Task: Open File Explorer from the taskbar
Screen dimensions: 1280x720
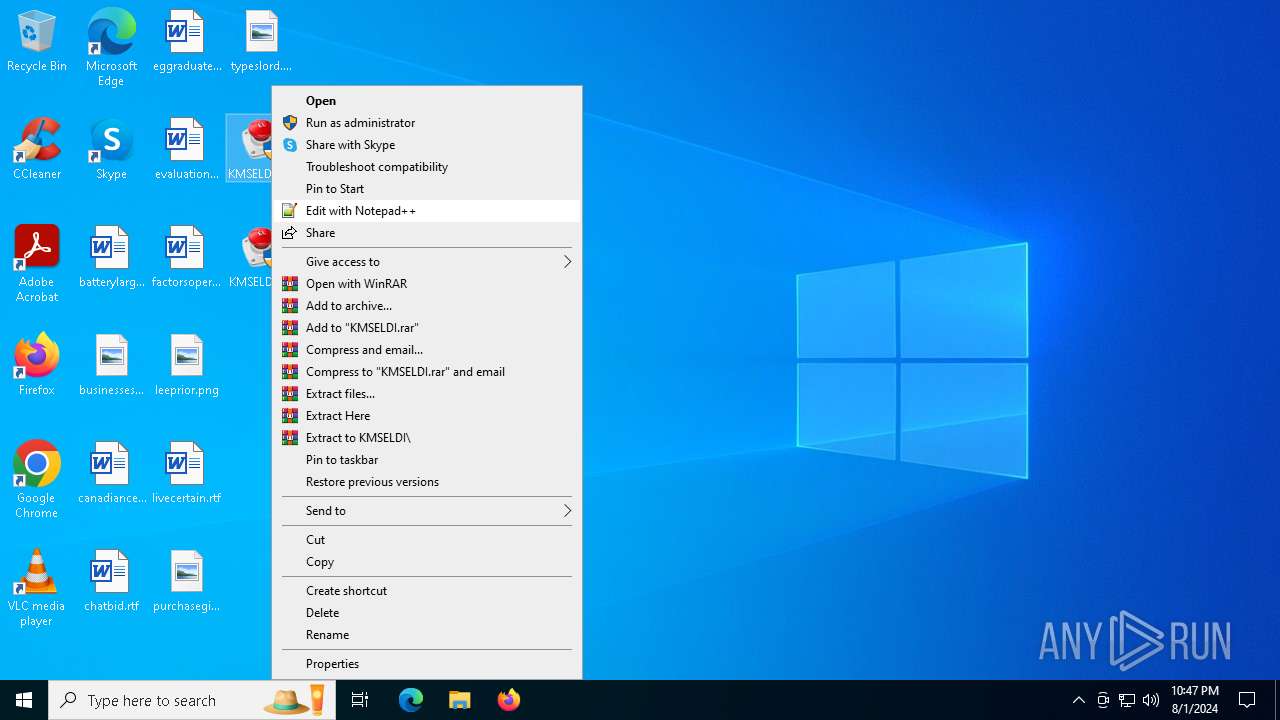Action: (460, 700)
